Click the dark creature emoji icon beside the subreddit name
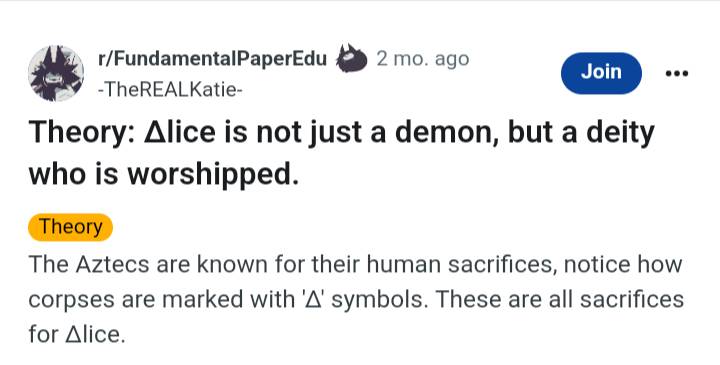The image size is (720, 365). click(x=351, y=59)
